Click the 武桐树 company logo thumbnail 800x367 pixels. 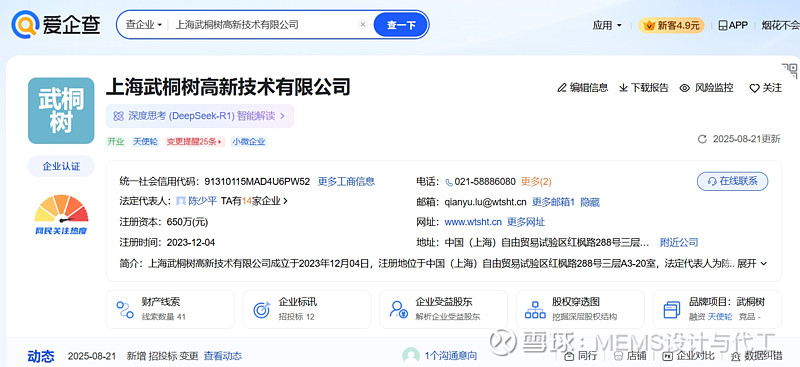pyautogui.click(x=61, y=110)
